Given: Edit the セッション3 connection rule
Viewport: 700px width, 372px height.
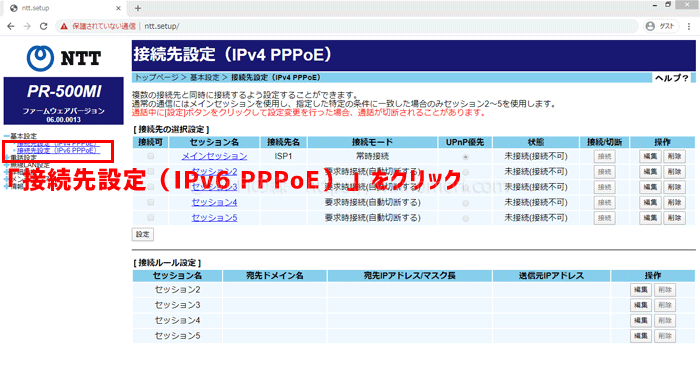Looking at the screenshot, I should (641, 305).
